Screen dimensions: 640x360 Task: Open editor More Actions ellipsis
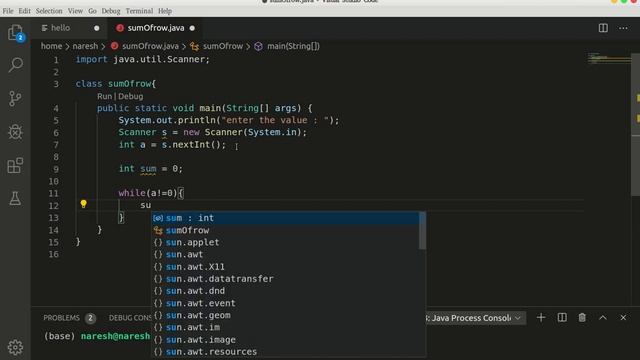tap(623, 28)
